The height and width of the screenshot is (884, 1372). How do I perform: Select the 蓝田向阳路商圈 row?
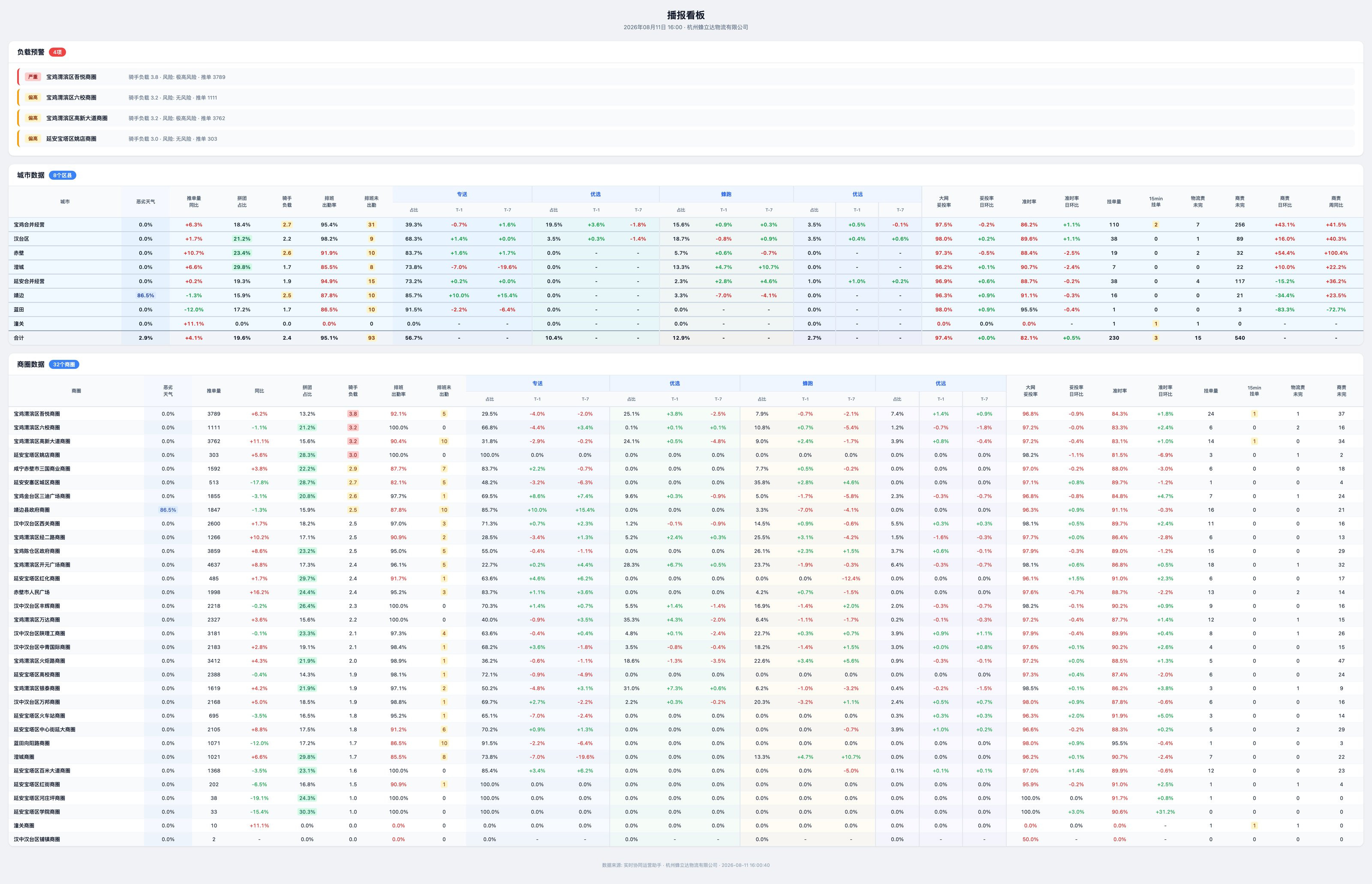pos(686,743)
